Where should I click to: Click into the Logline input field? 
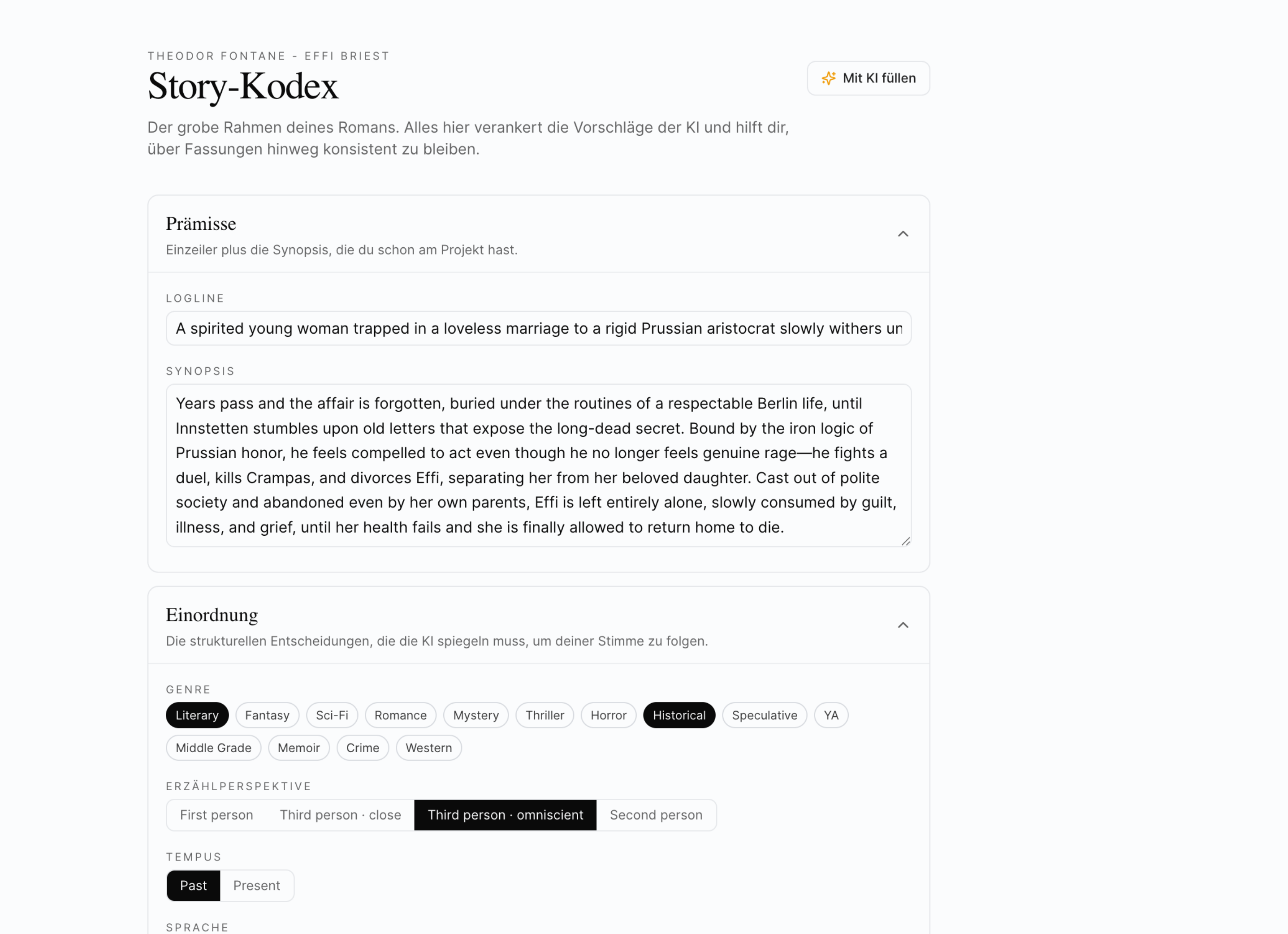point(538,328)
